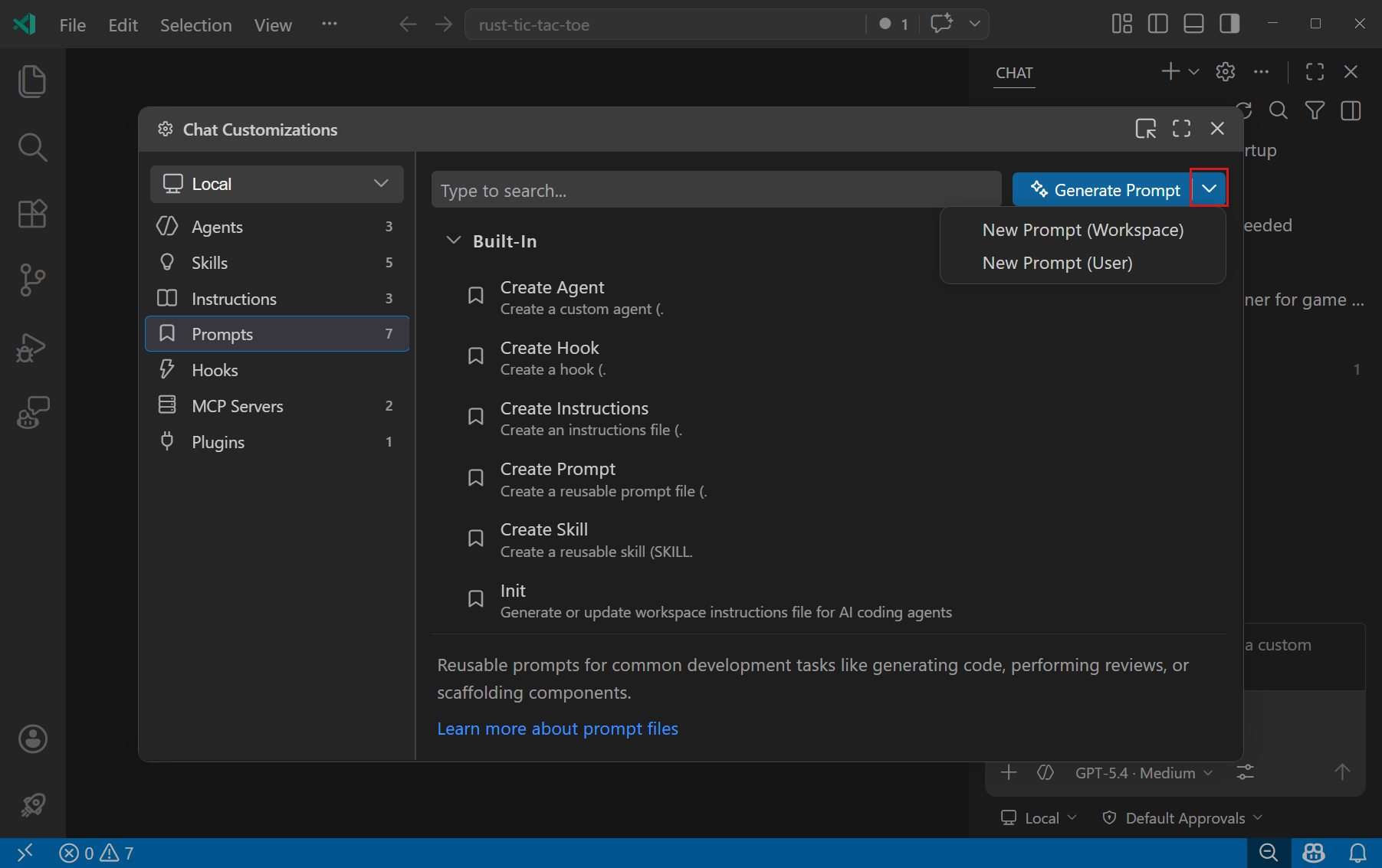Open the Extensions view icon
Image resolution: width=1382 pixels, height=868 pixels.
coord(32,214)
